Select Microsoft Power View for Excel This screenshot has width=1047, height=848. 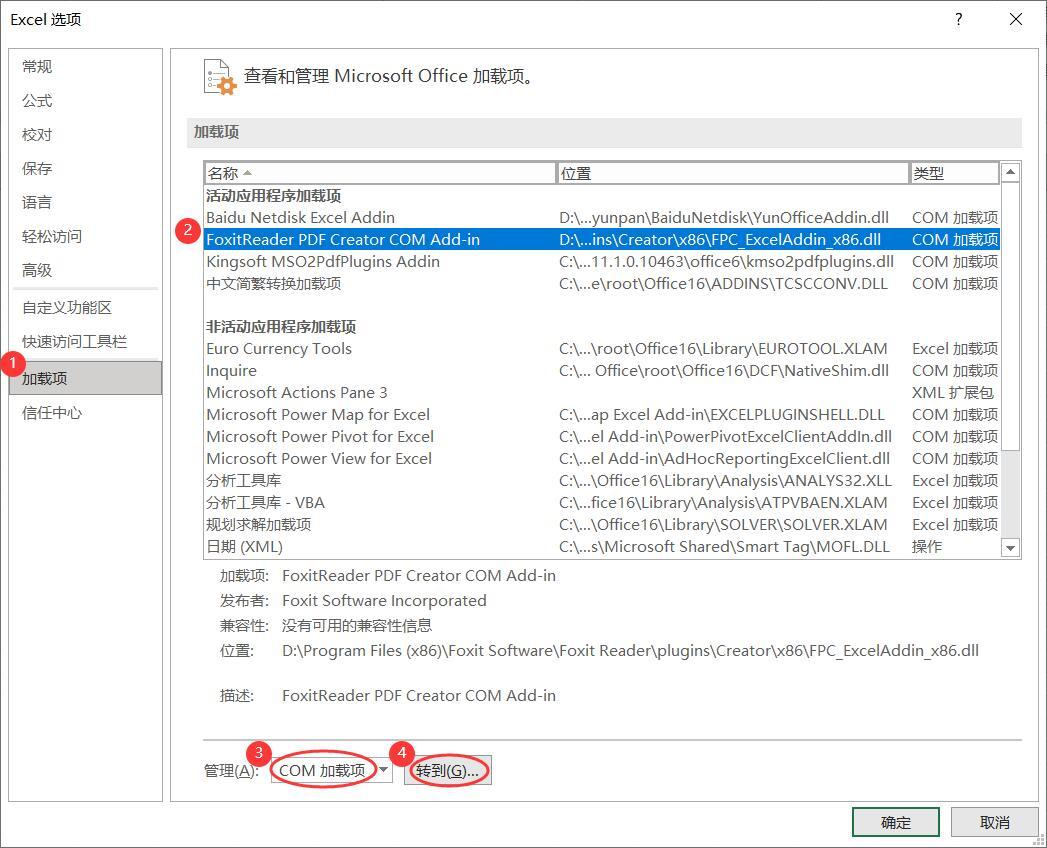[602, 459]
